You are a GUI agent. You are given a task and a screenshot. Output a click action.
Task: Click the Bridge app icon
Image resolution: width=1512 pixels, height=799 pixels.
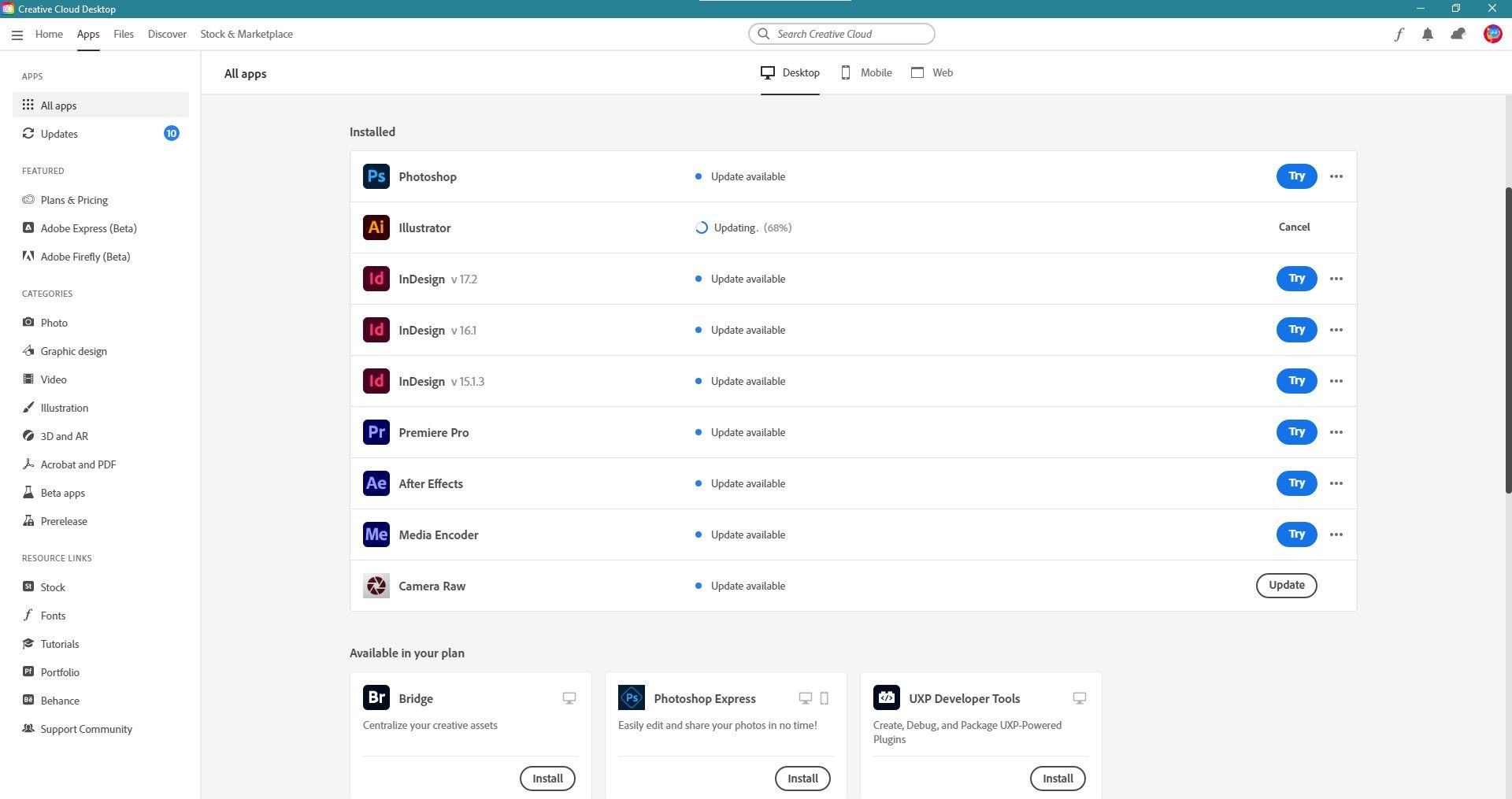pos(376,697)
